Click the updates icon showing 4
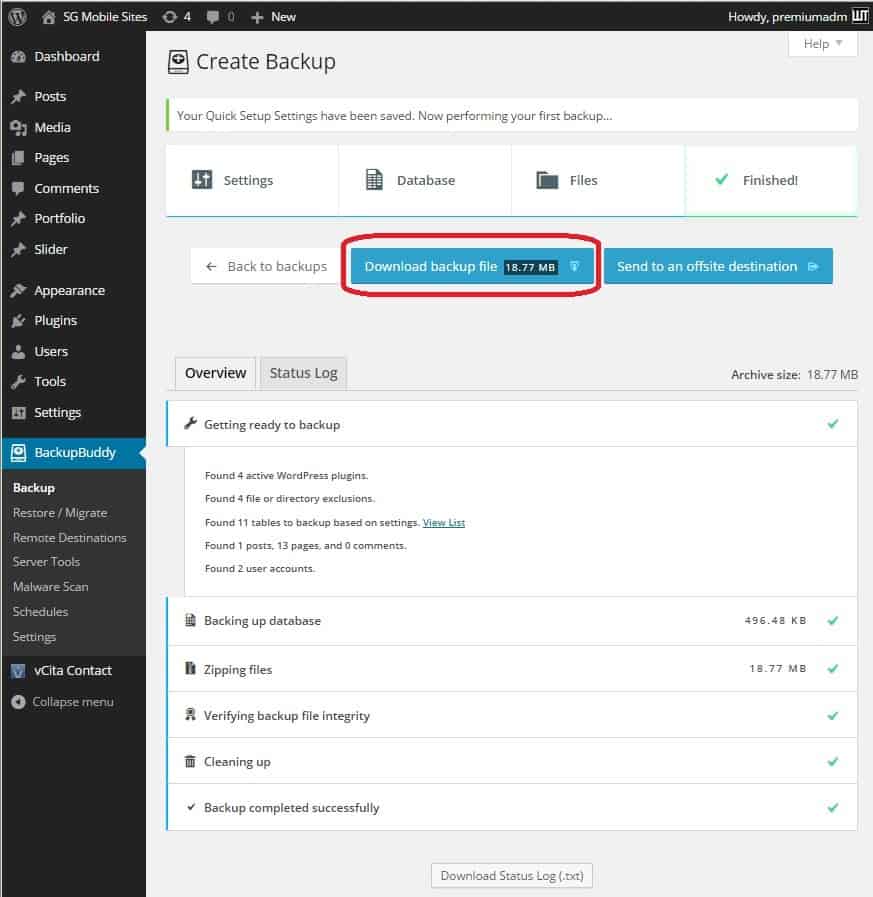 169,17
